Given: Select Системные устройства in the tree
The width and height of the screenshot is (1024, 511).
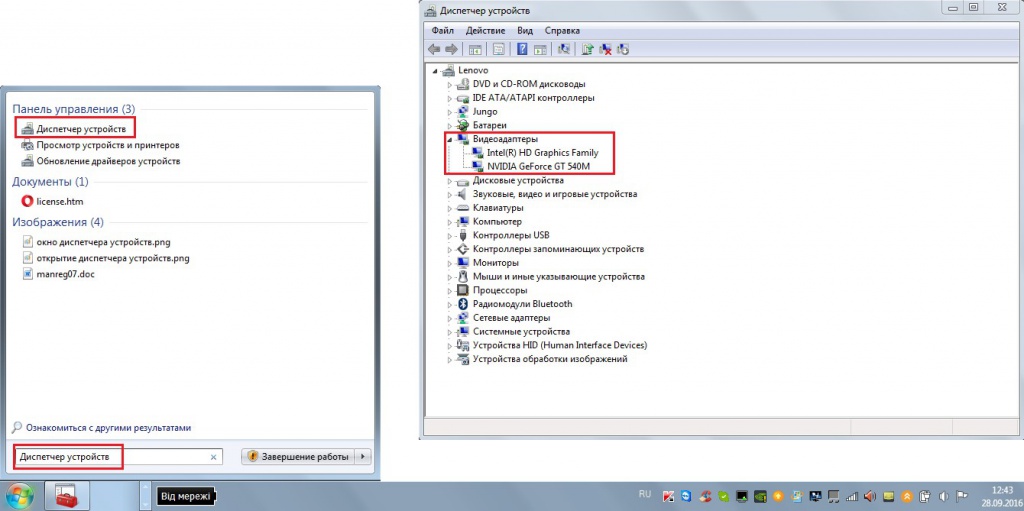Looking at the screenshot, I should tap(521, 331).
